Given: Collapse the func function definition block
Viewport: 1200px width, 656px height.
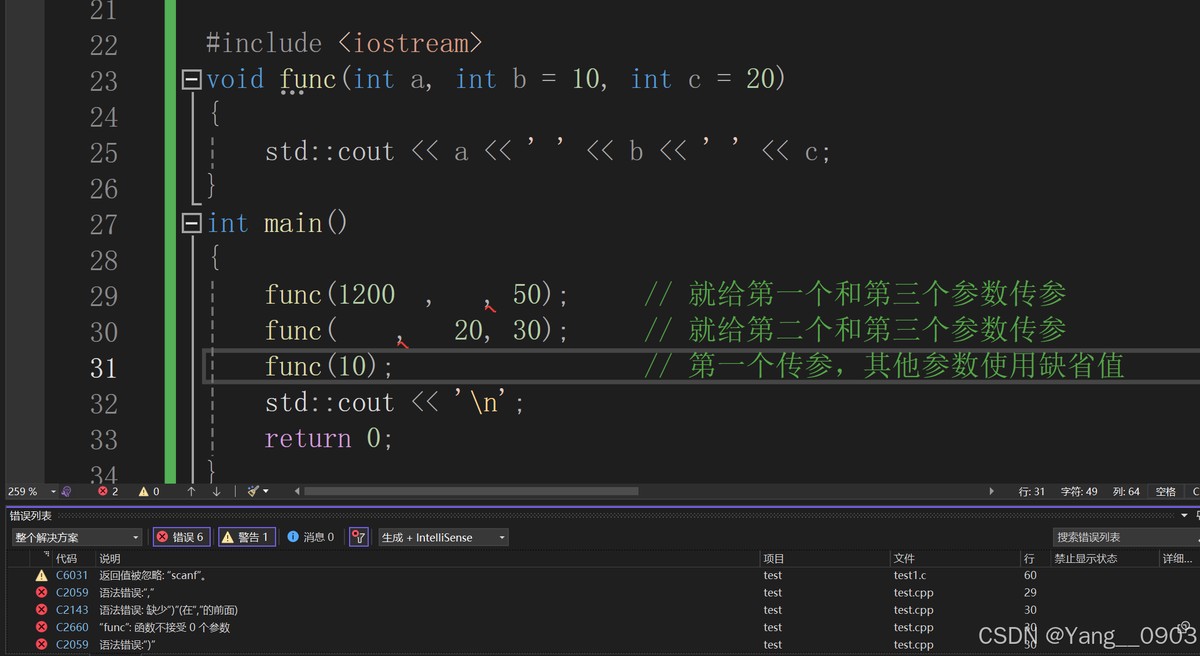Looking at the screenshot, I should (x=192, y=80).
